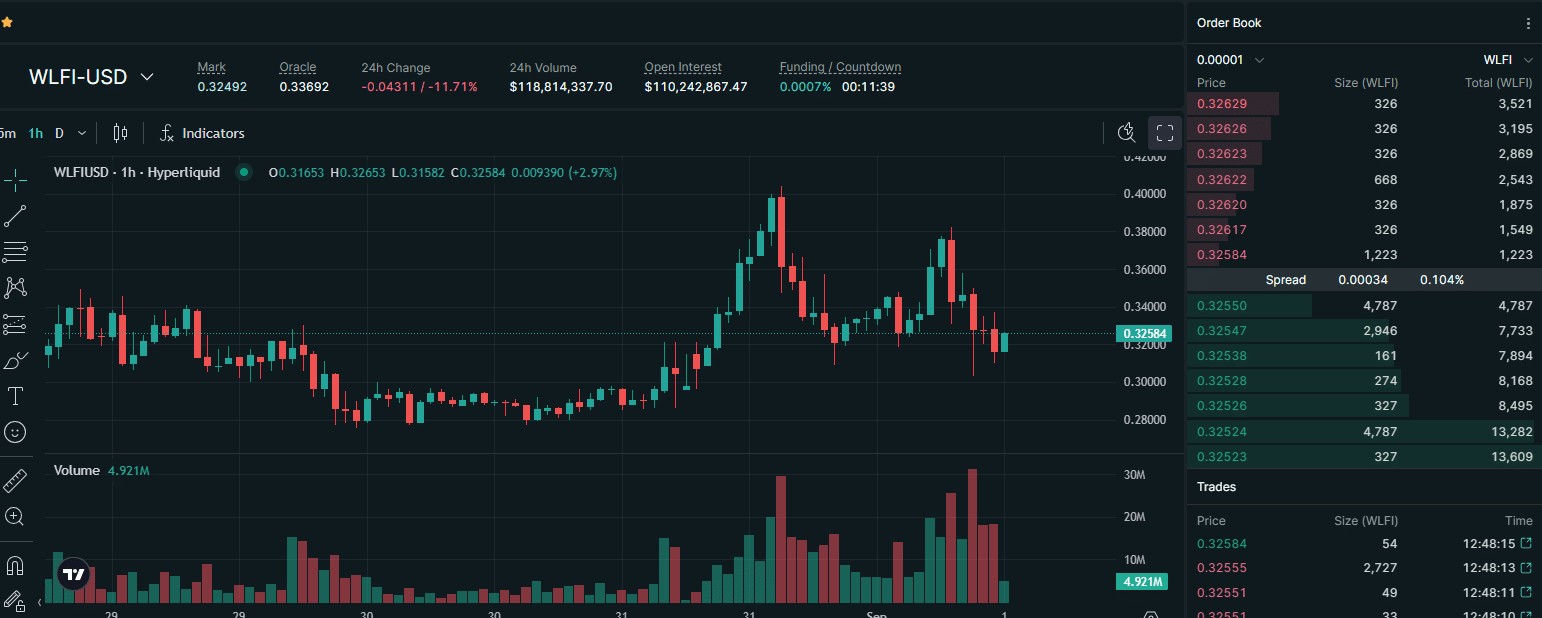Open the Indicators menu
This screenshot has height=618, width=1542.
tap(202, 133)
